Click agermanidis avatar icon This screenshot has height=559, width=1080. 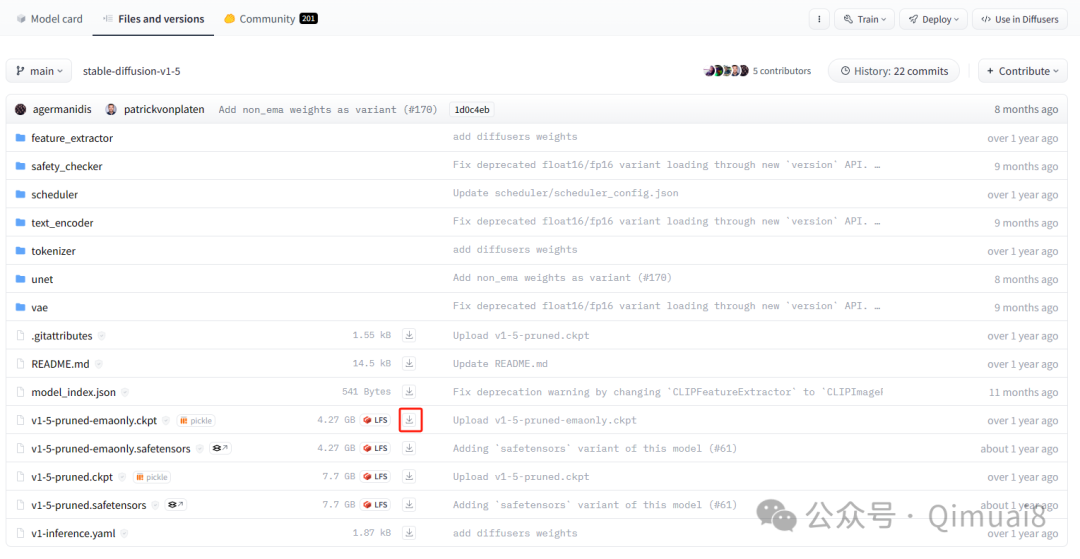coord(20,109)
